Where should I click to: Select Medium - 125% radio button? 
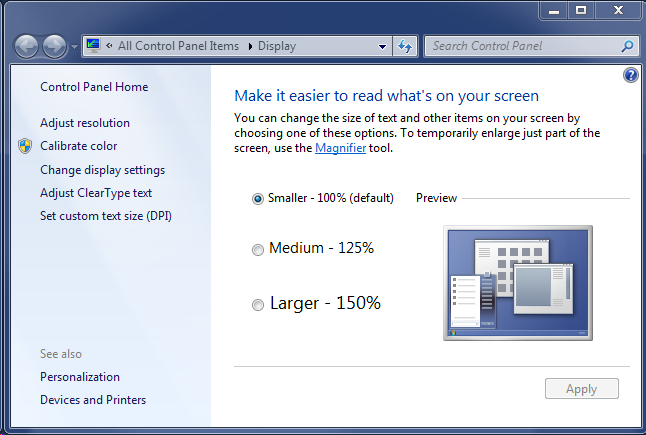(x=257, y=250)
